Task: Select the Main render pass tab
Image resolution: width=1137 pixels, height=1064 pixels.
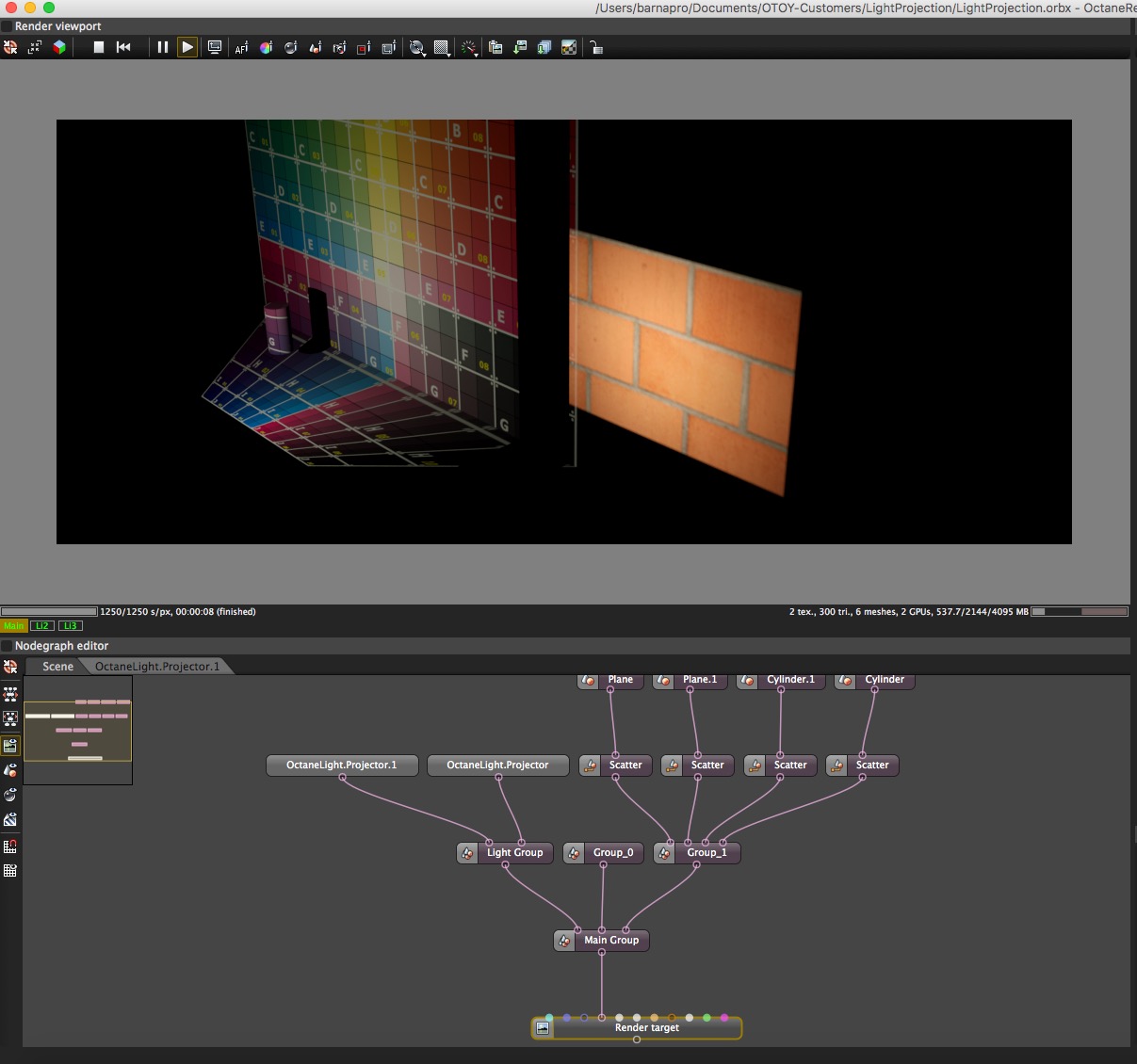Action: (x=14, y=625)
